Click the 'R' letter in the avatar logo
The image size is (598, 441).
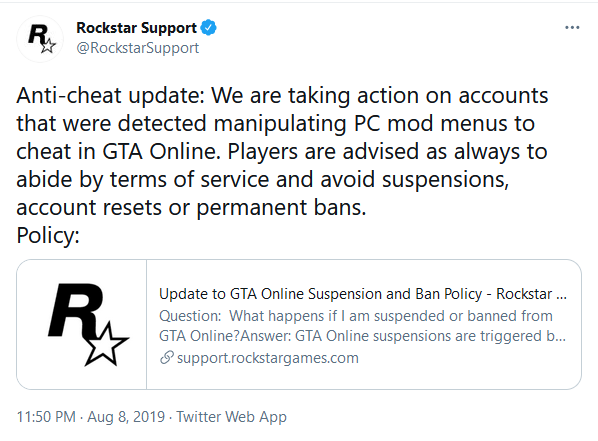[x=38, y=35]
